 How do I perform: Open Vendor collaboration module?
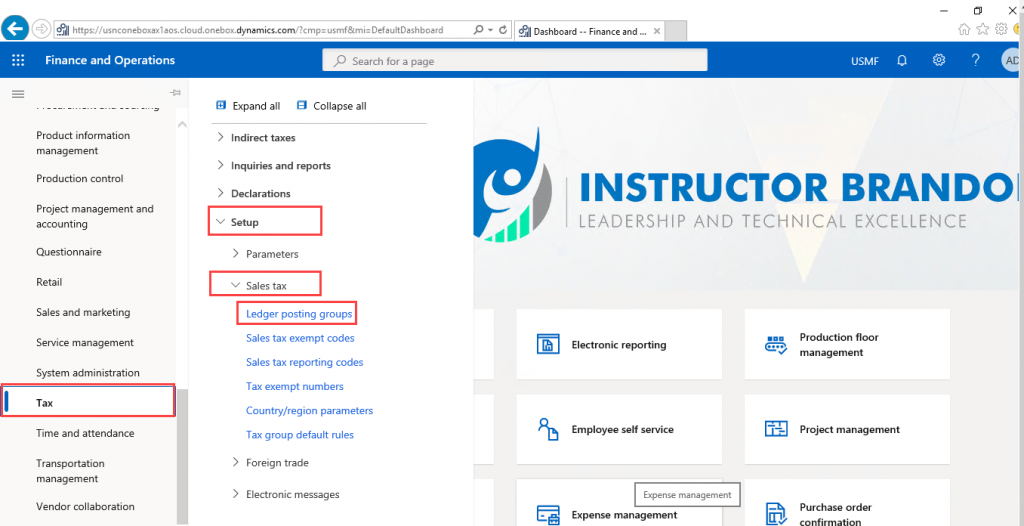pyautogui.click(x=85, y=506)
